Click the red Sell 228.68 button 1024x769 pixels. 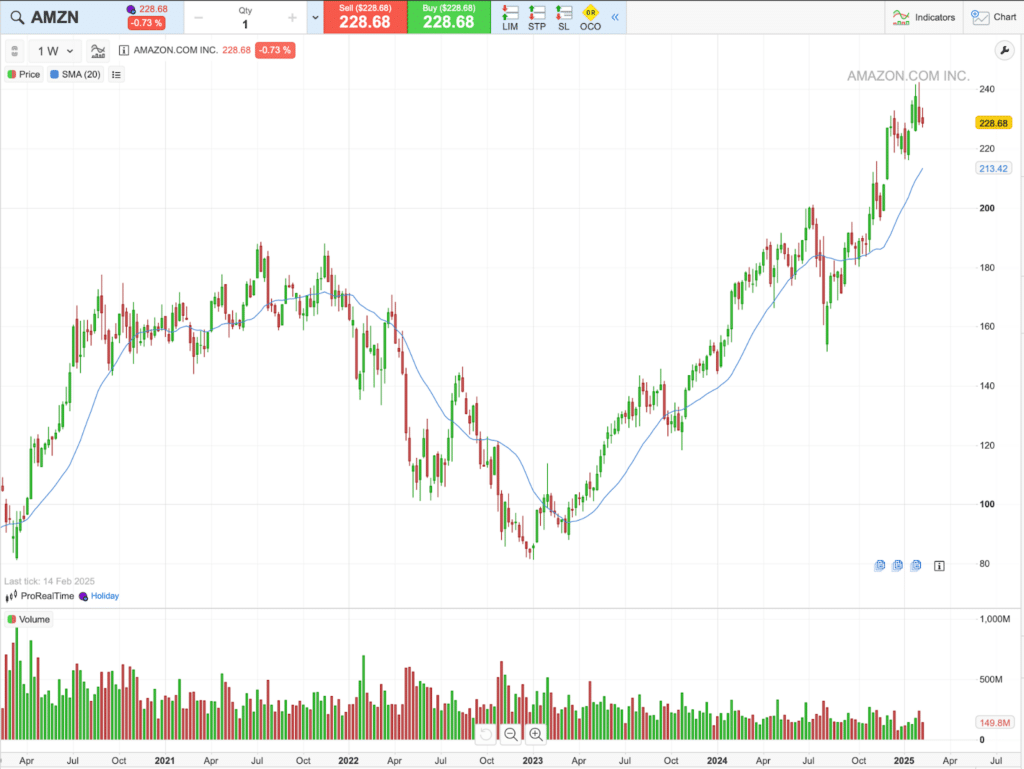pyautogui.click(x=365, y=17)
